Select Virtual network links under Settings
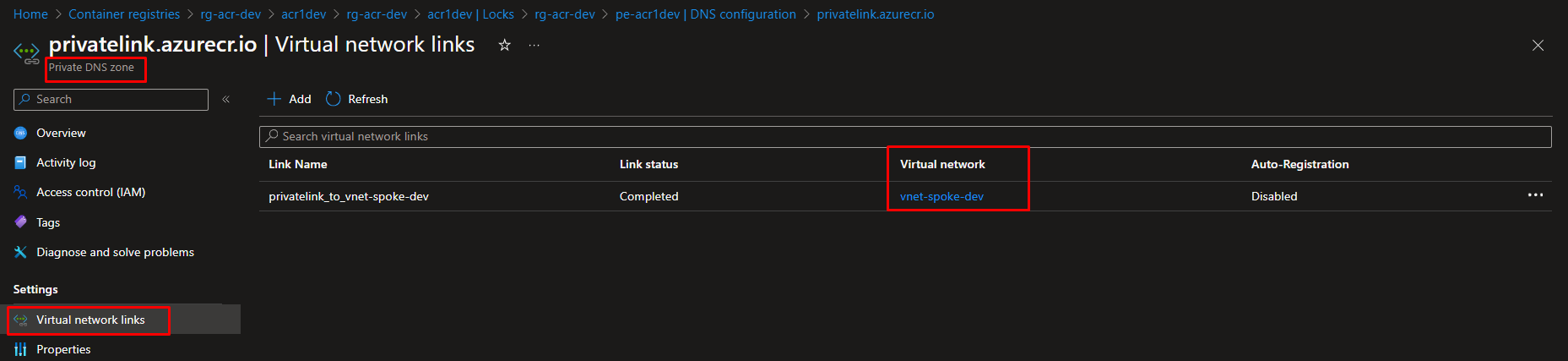 90,320
